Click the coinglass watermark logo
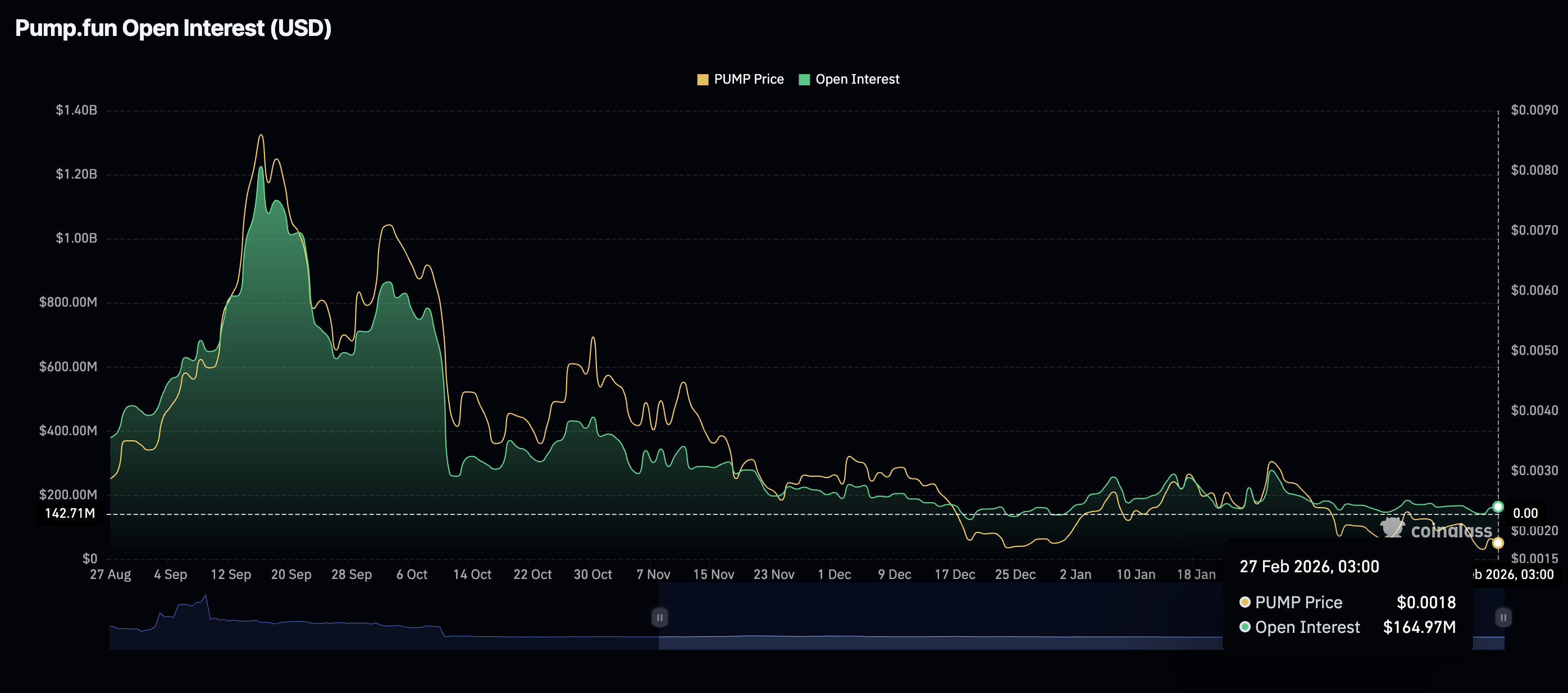Screen dimensions: 1568x693 click(x=1437, y=530)
